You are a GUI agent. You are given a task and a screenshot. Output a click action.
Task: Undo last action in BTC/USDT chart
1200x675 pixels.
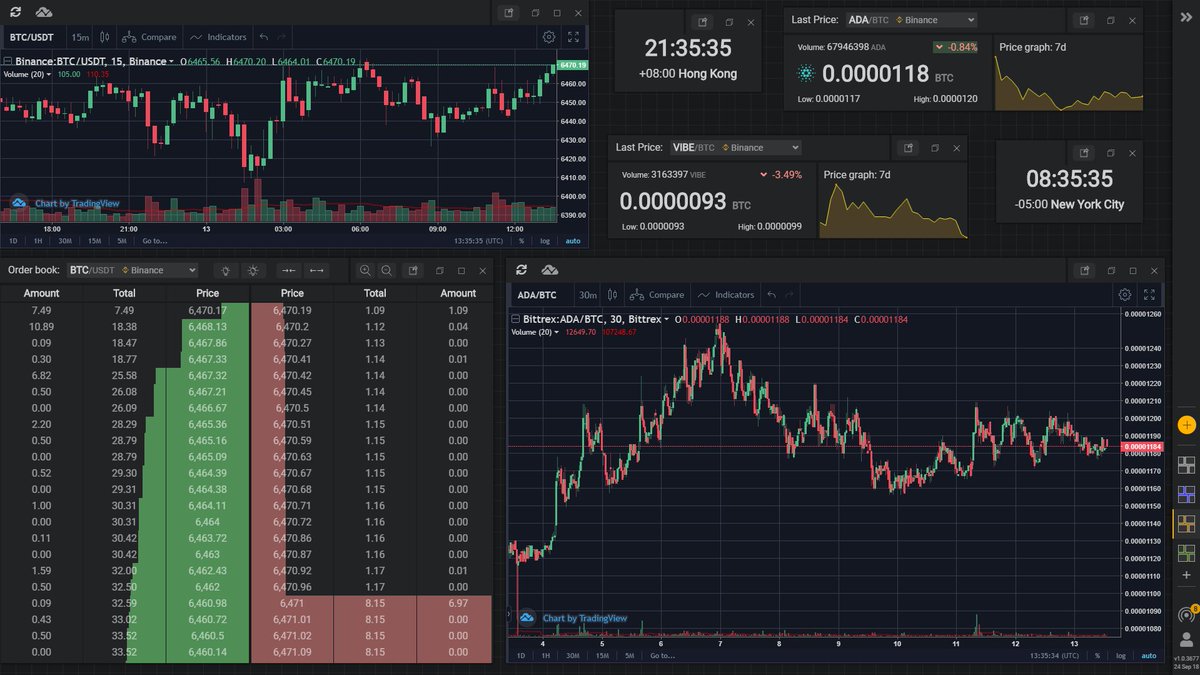click(x=264, y=37)
